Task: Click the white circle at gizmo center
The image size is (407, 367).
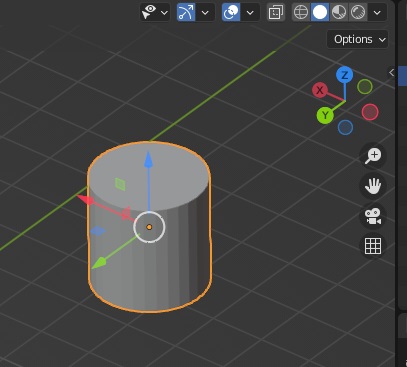Action: click(x=149, y=227)
